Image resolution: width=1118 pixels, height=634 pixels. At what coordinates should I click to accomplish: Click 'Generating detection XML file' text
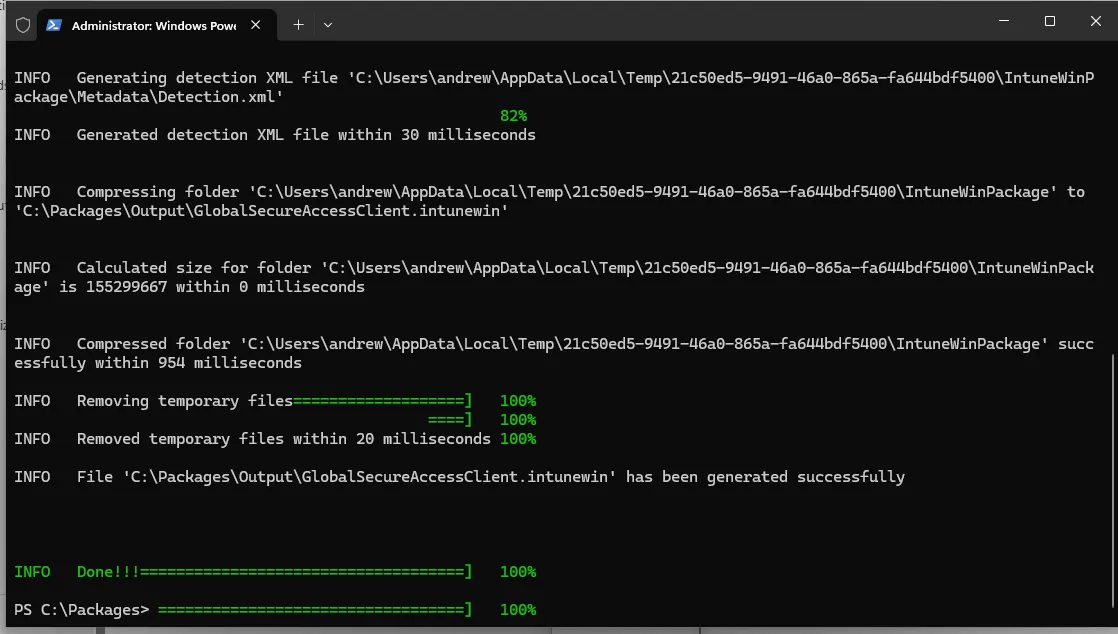pos(207,78)
